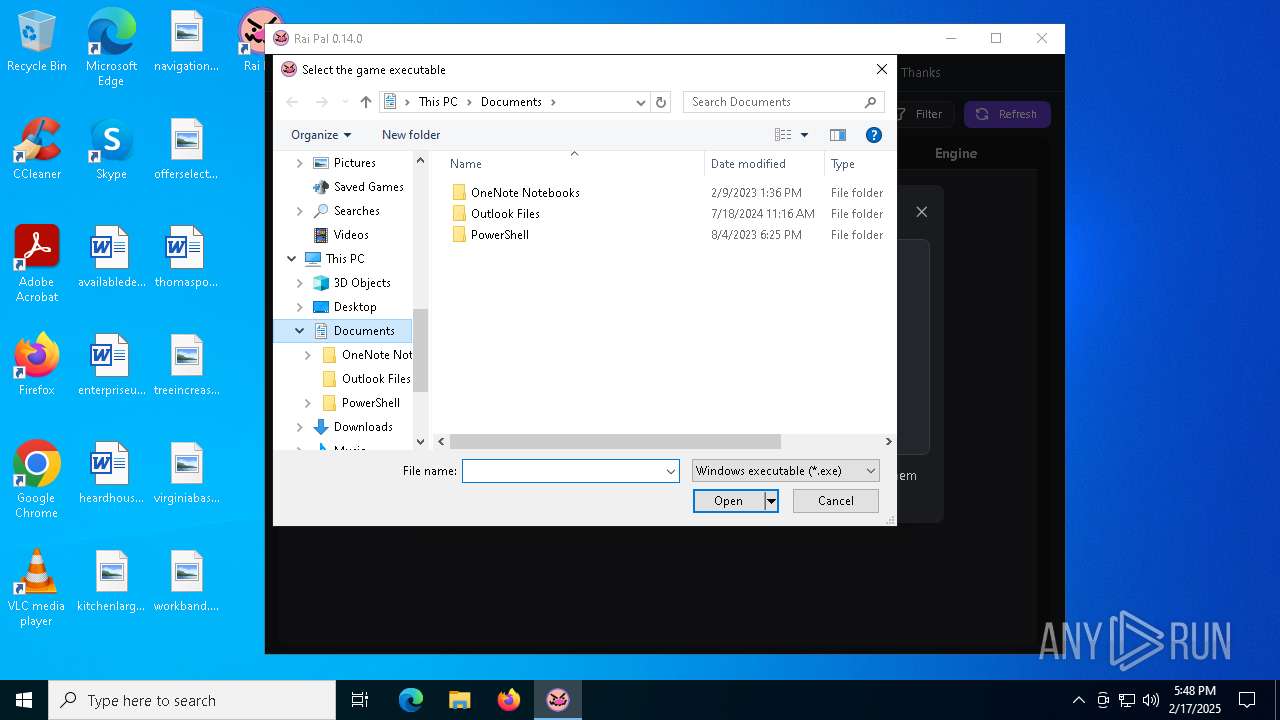Select the Google Chrome desktop icon

(x=37, y=480)
